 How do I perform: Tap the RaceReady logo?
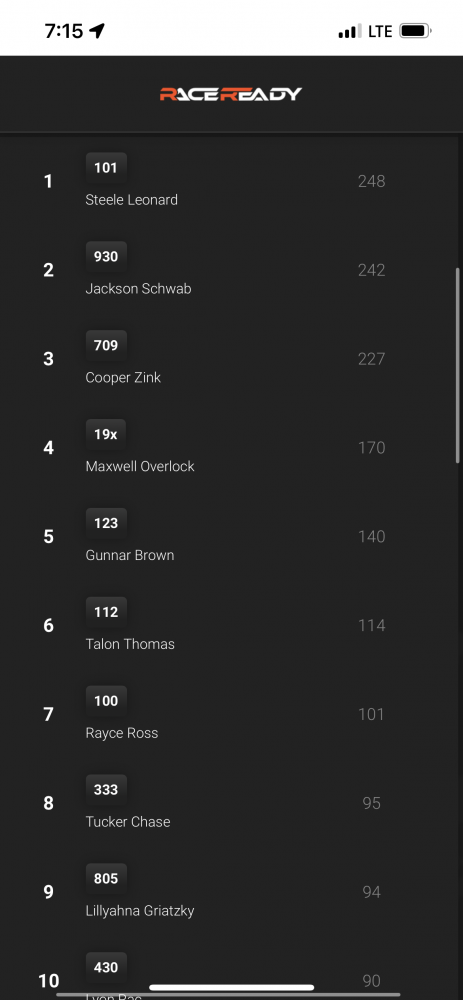click(x=231, y=94)
